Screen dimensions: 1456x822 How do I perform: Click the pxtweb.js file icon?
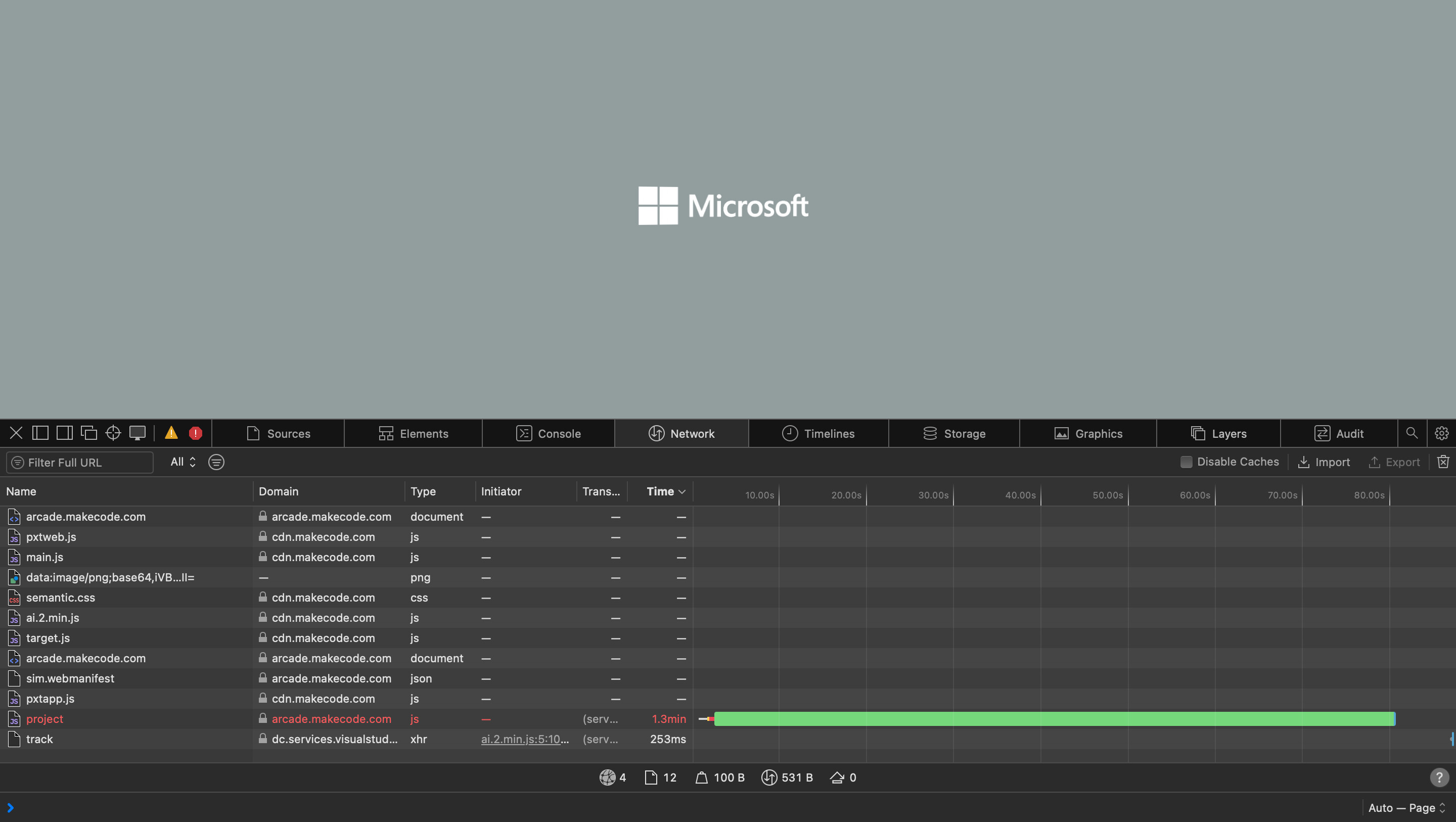click(14, 537)
